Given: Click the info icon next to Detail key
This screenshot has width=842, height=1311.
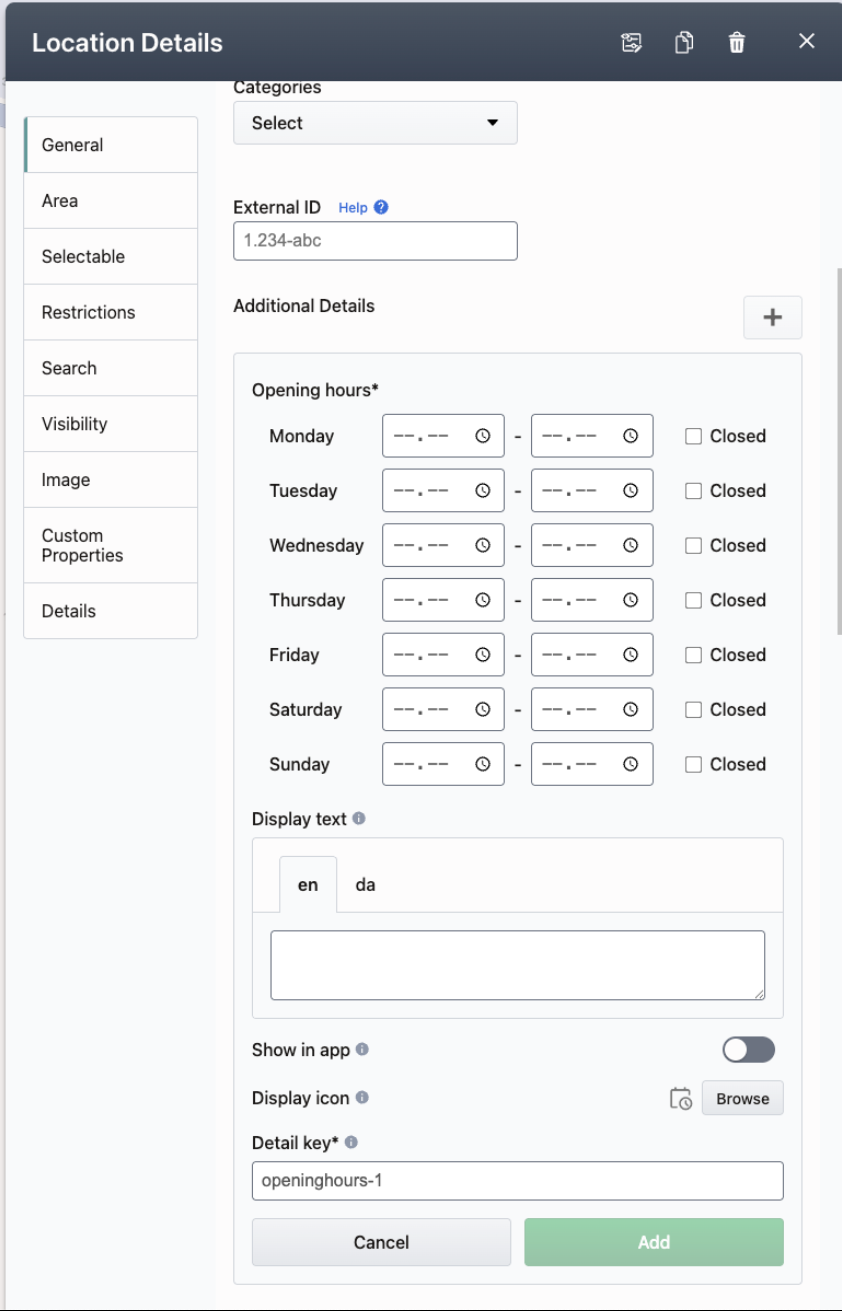Looking at the screenshot, I should point(351,1142).
